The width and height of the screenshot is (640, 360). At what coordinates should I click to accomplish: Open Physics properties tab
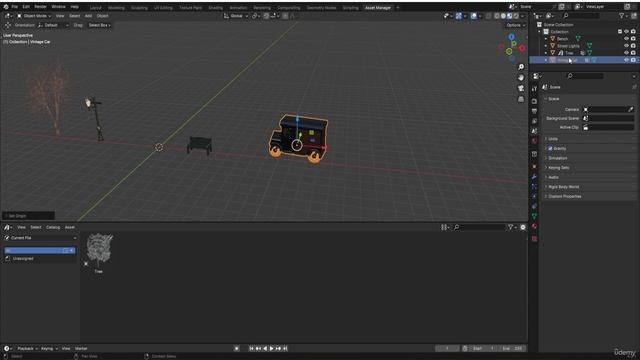(x=534, y=196)
